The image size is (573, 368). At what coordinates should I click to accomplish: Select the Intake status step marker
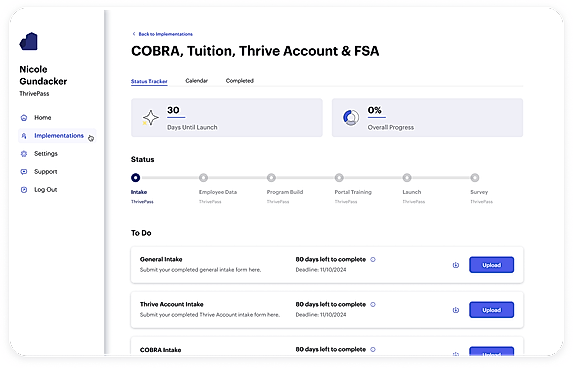coord(136,178)
